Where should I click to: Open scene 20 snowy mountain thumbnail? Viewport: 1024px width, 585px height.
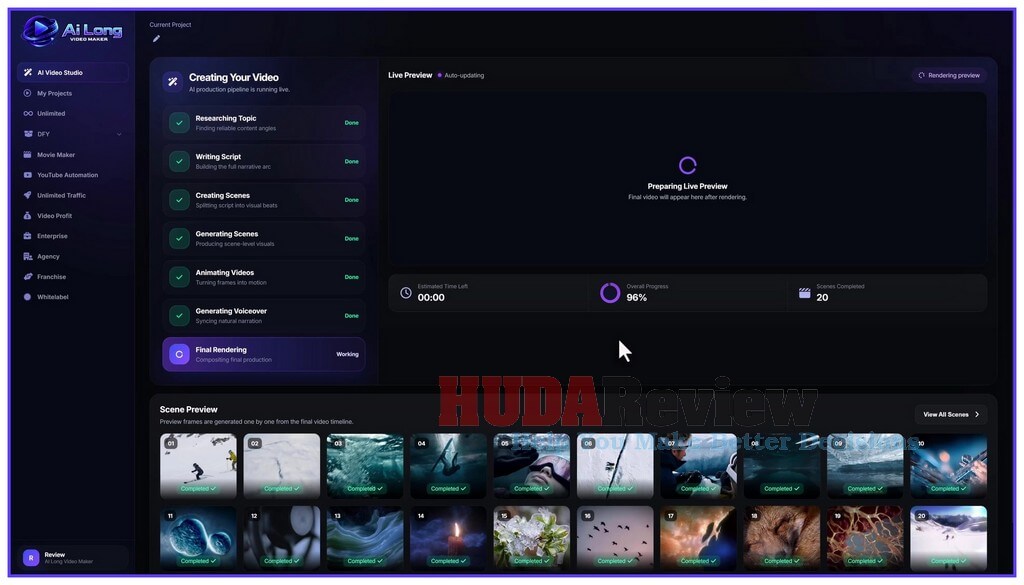pyautogui.click(x=948, y=538)
